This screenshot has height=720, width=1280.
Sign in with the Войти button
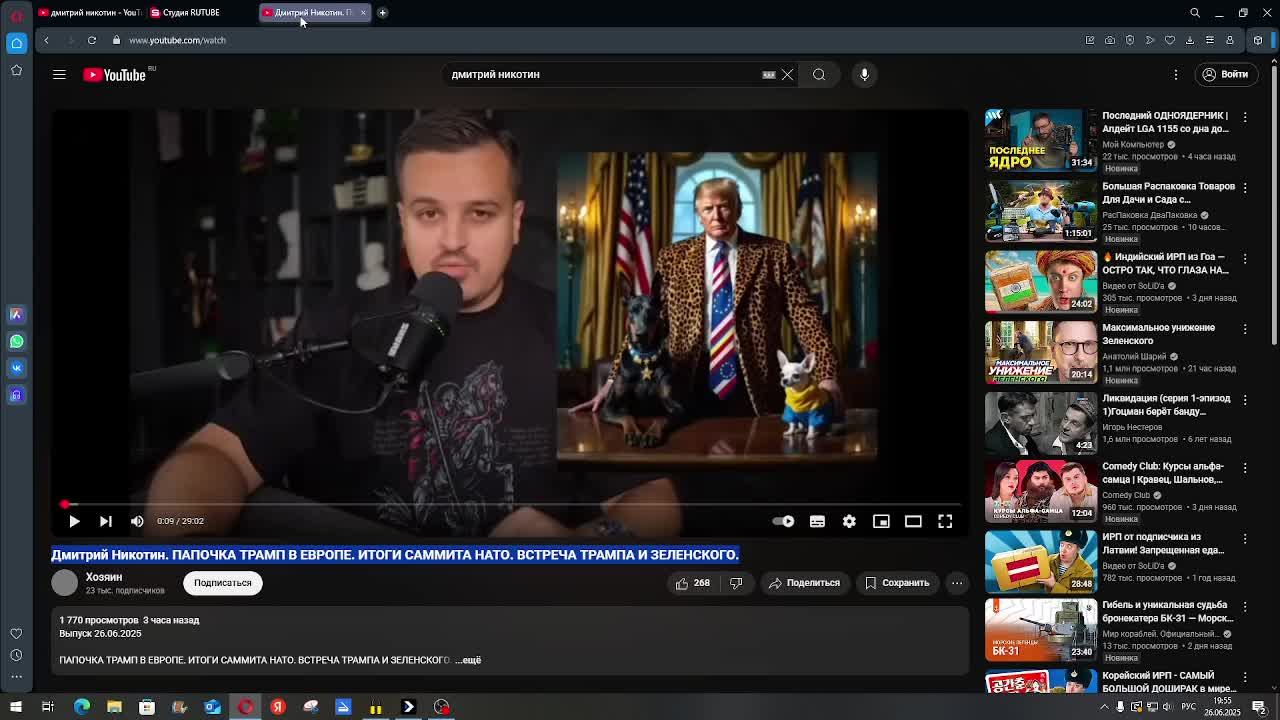coord(1225,74)
